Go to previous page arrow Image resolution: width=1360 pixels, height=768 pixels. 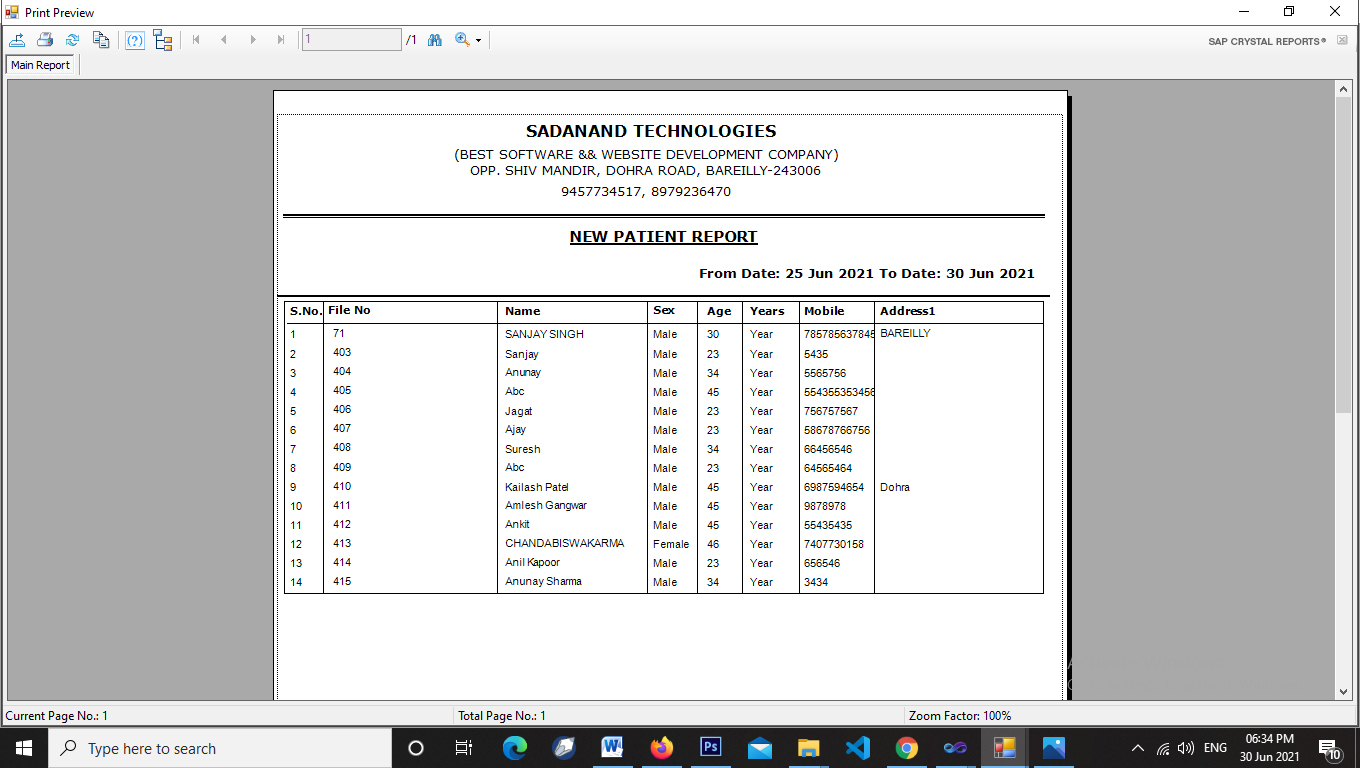[224, 40]
